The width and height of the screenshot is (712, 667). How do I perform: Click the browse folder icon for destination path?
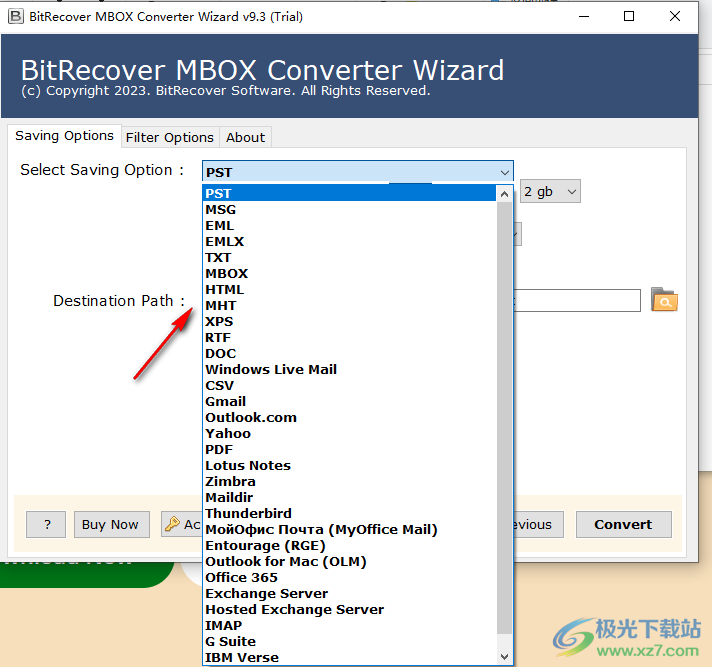pos(664,300)
